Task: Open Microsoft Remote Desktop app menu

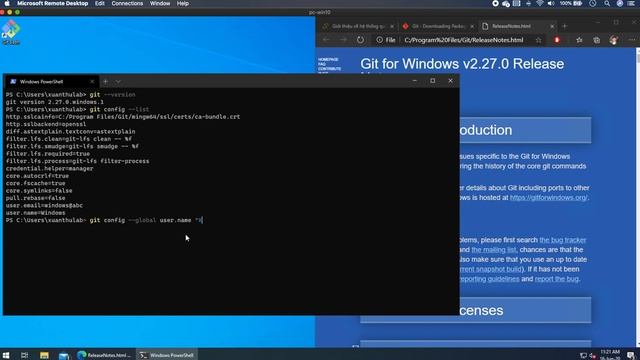Action: (53, 3)
